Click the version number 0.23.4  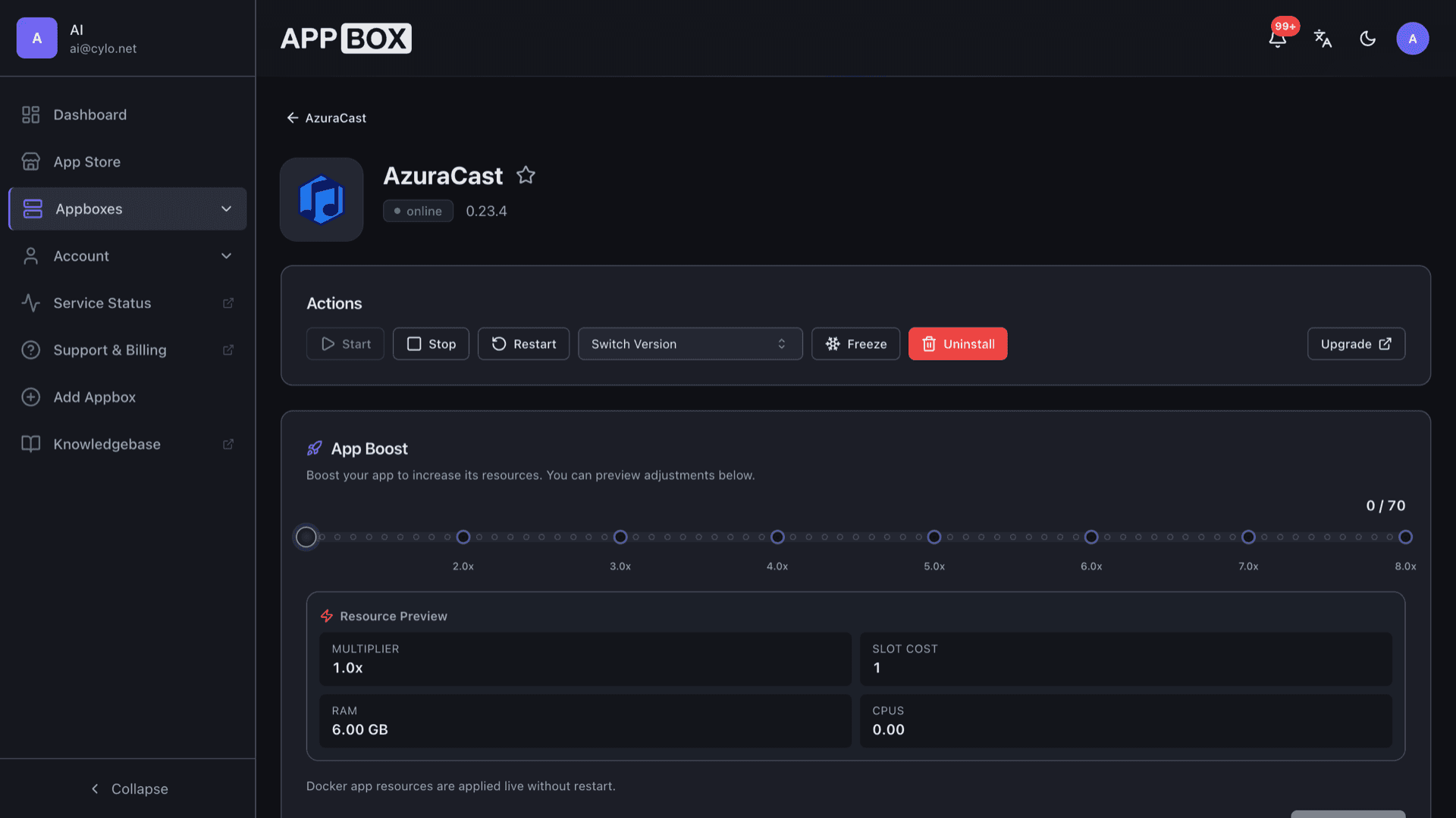[486, 211]
